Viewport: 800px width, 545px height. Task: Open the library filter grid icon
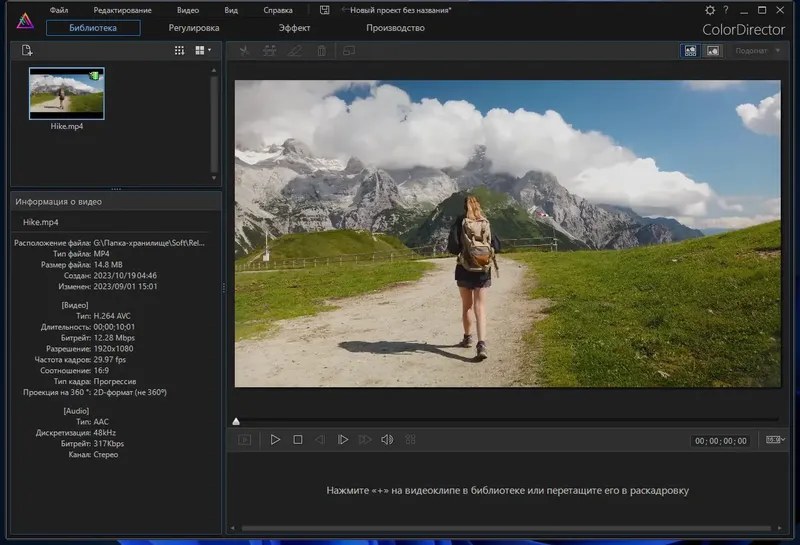point(179,50)
